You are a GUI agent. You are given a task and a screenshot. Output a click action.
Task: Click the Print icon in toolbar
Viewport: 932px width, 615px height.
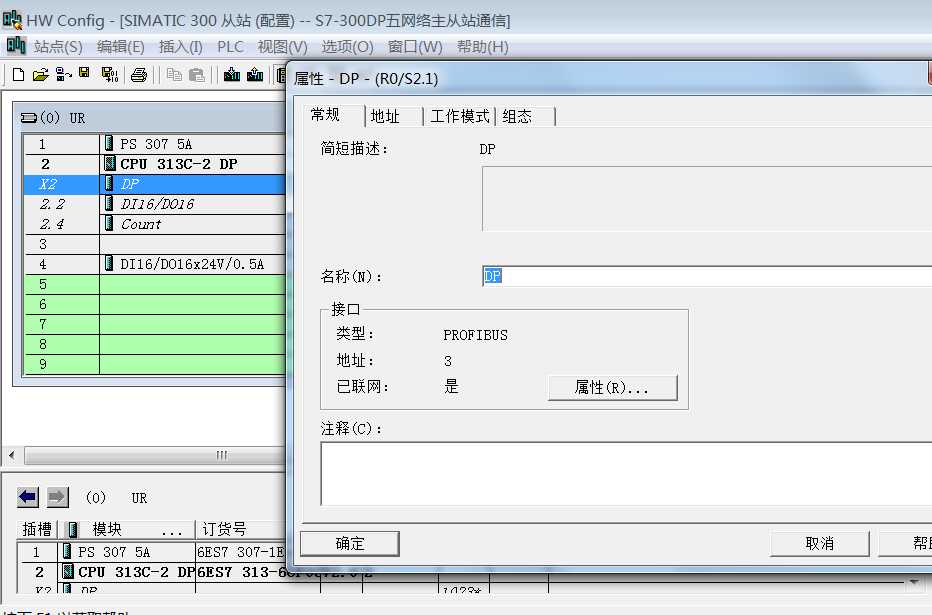139,75
